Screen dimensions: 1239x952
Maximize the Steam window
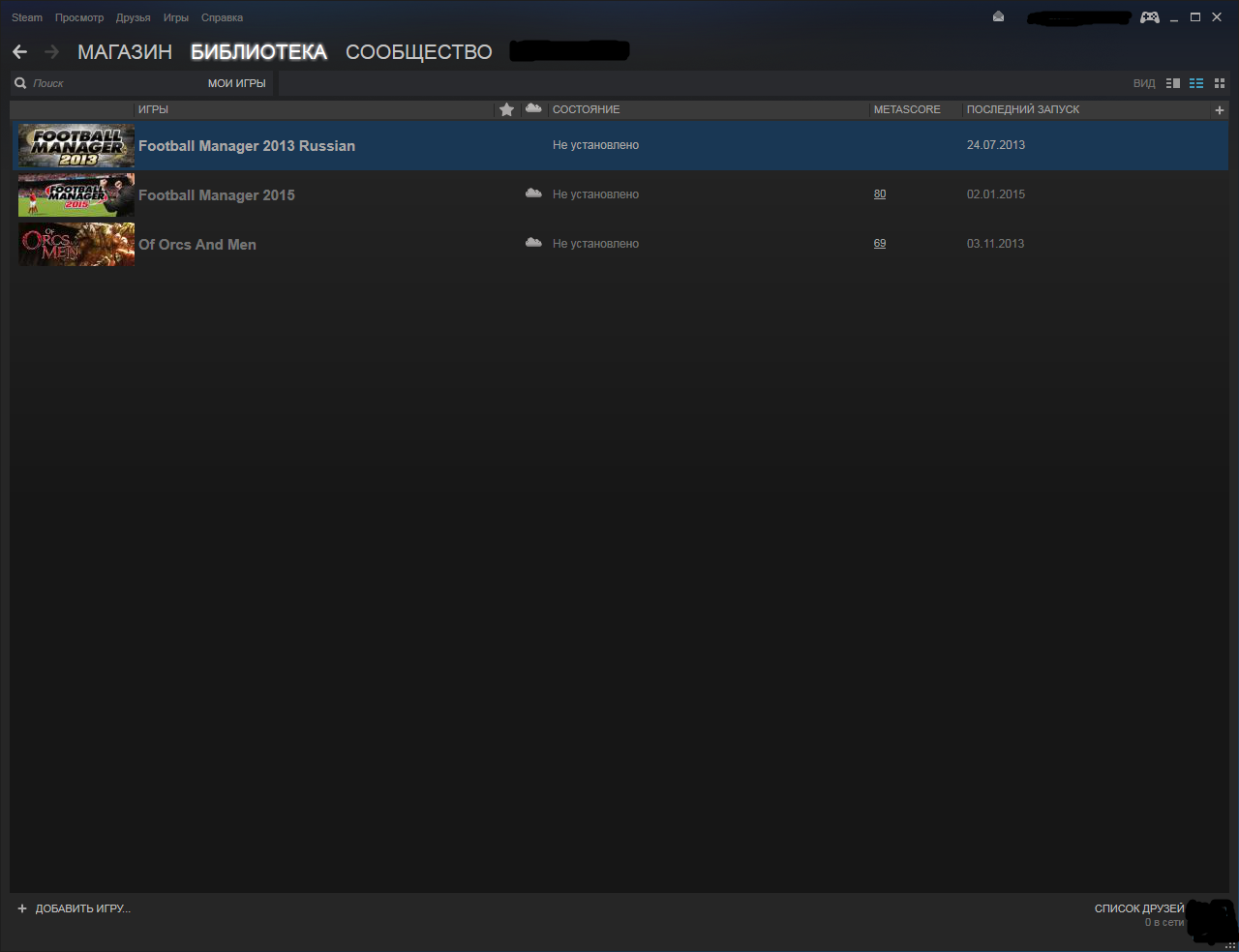(1195, 17)
